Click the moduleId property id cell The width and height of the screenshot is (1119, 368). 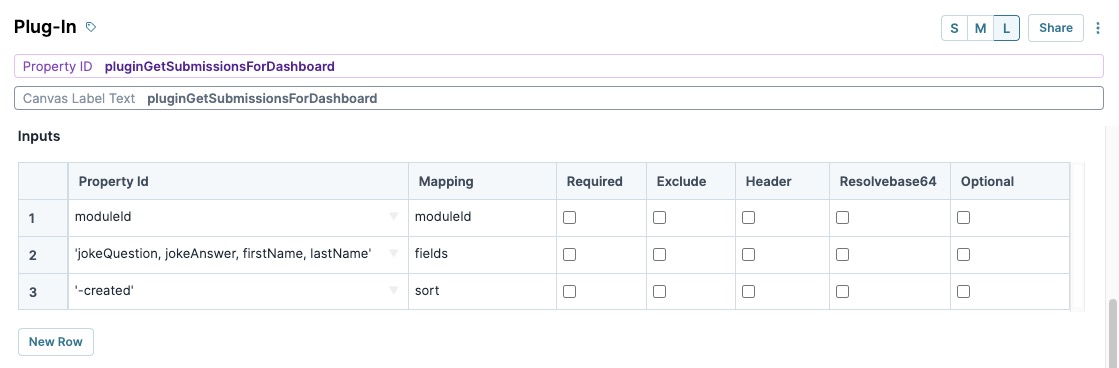click(x=238, y=218)
